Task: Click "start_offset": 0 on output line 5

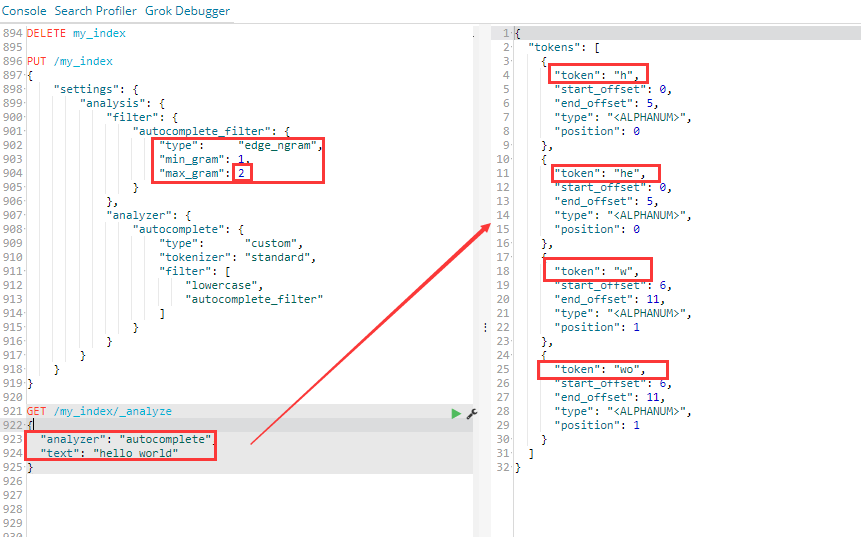Action: [613, 89]
